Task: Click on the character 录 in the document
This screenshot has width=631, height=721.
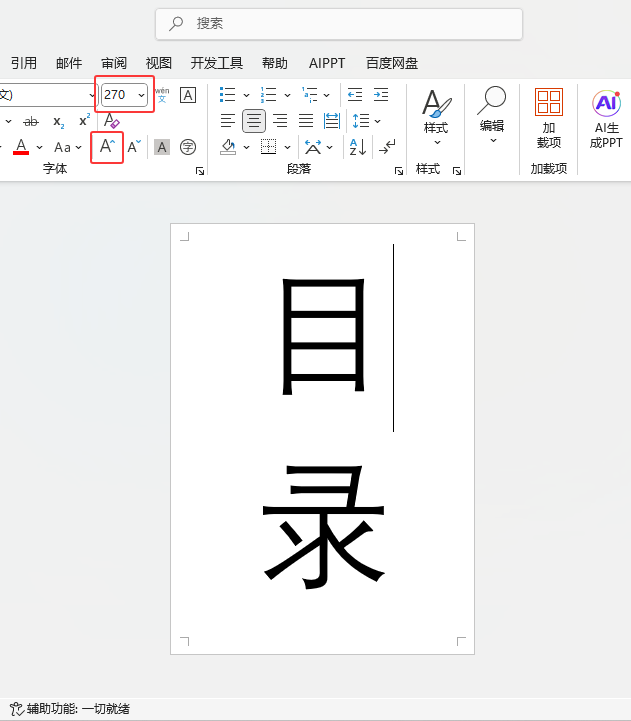Action: (x=323, y=527)
